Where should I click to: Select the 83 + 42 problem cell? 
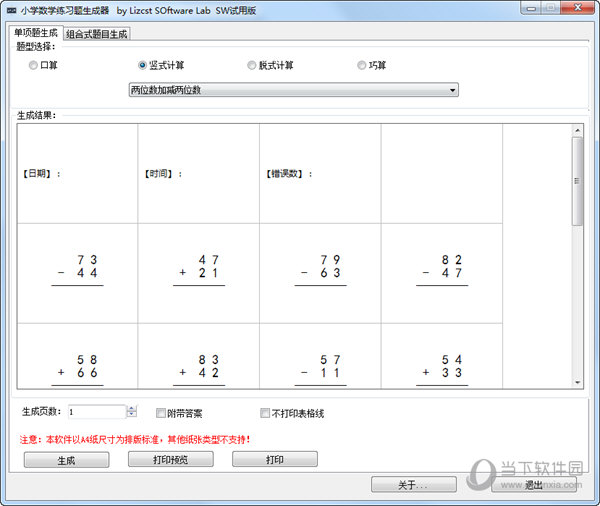click(x=199, y=356)
